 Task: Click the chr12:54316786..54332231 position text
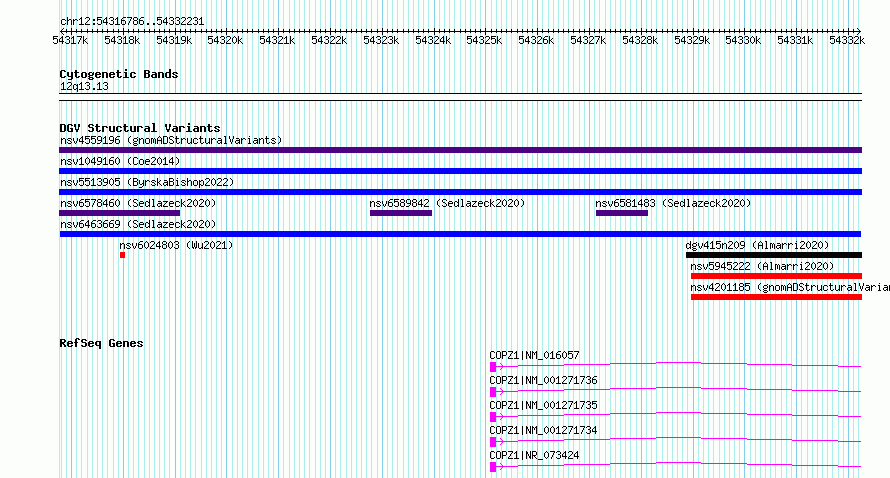pyautogui.click(x=132, y=21)
